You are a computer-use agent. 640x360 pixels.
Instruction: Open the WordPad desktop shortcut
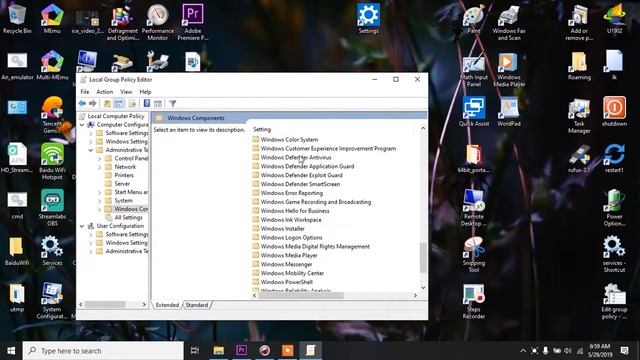pyautogui.click(x=509, y=111)
